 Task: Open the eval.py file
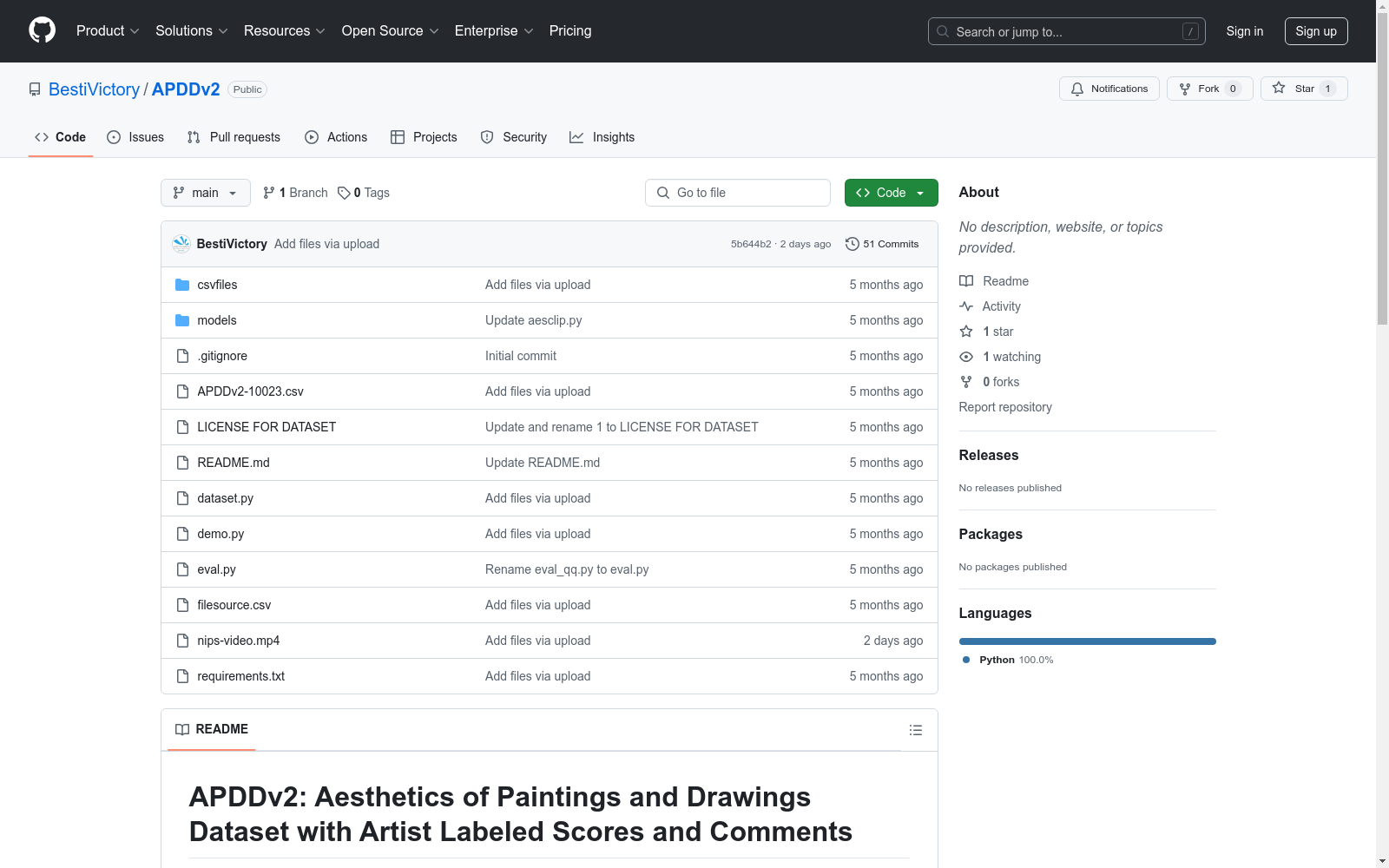[x=216, y=569]
